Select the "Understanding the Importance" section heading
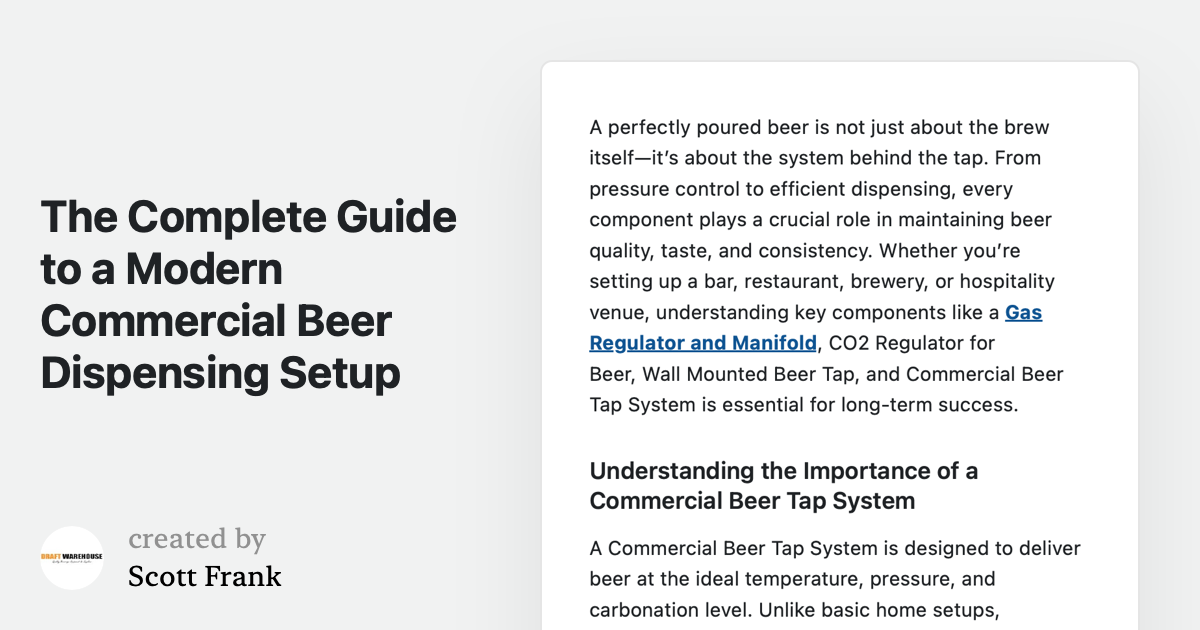This screenshot has height=630, width=1200. 783,471
